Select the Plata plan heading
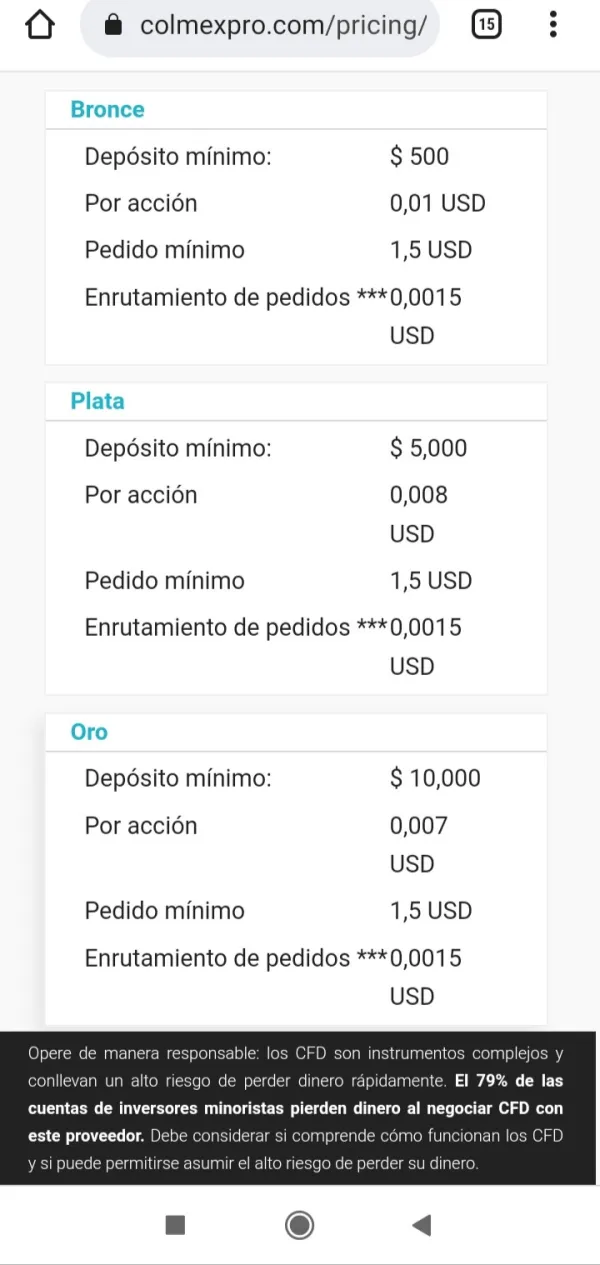 pyautogui.click(x=97, y=401)
